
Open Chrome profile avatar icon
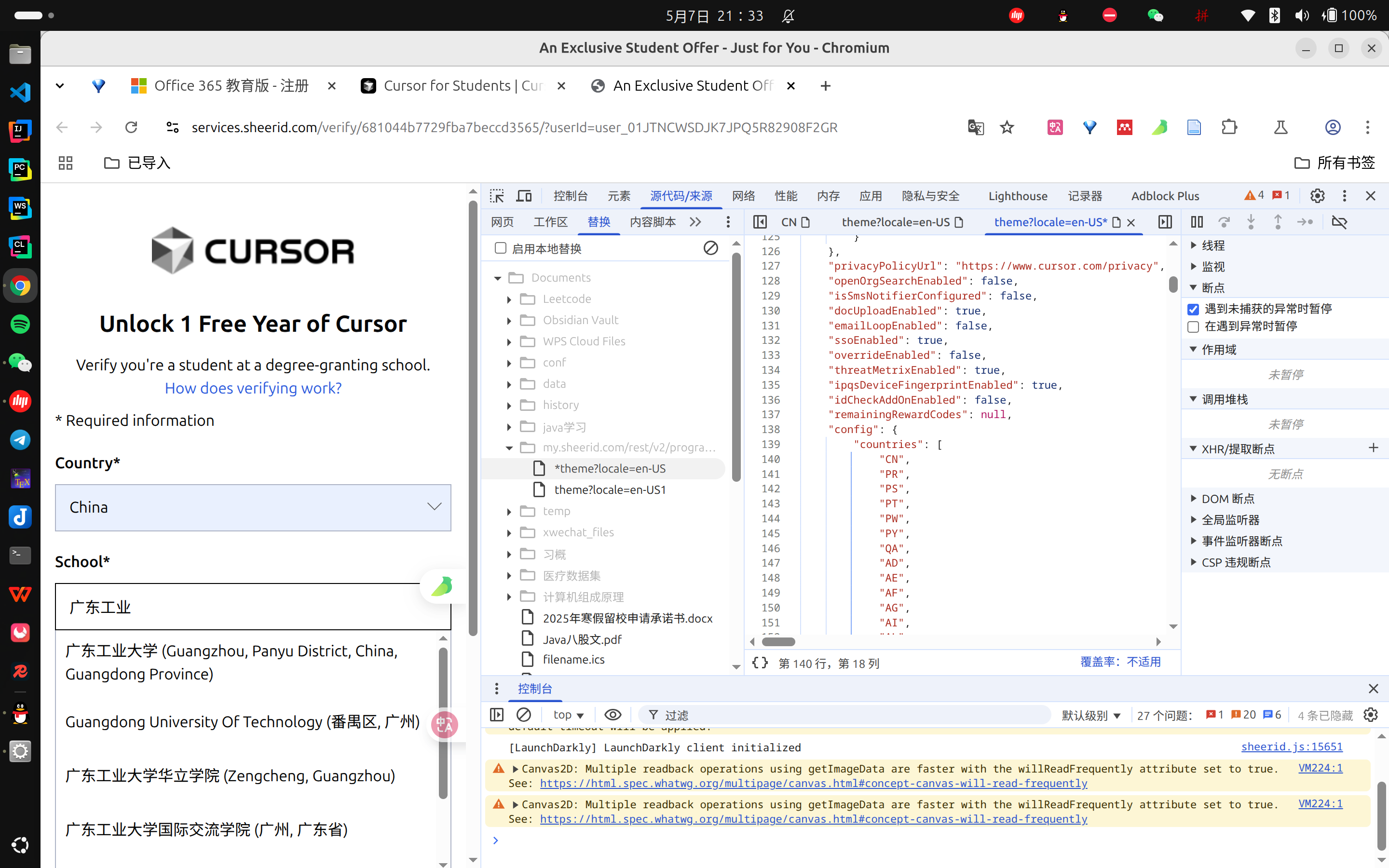click(1333, 127)
